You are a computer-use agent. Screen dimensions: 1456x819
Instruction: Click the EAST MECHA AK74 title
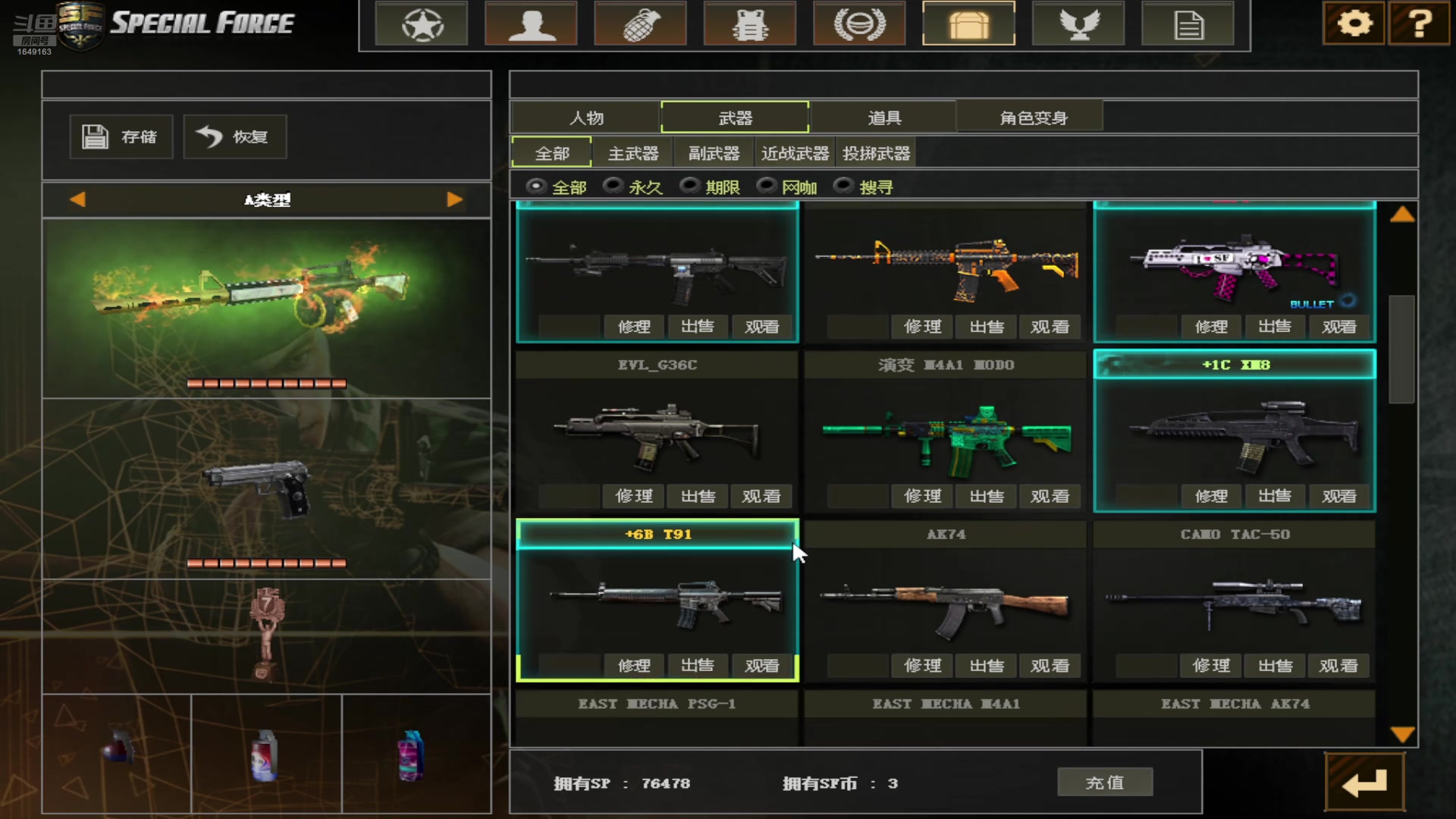[1235, 704]
